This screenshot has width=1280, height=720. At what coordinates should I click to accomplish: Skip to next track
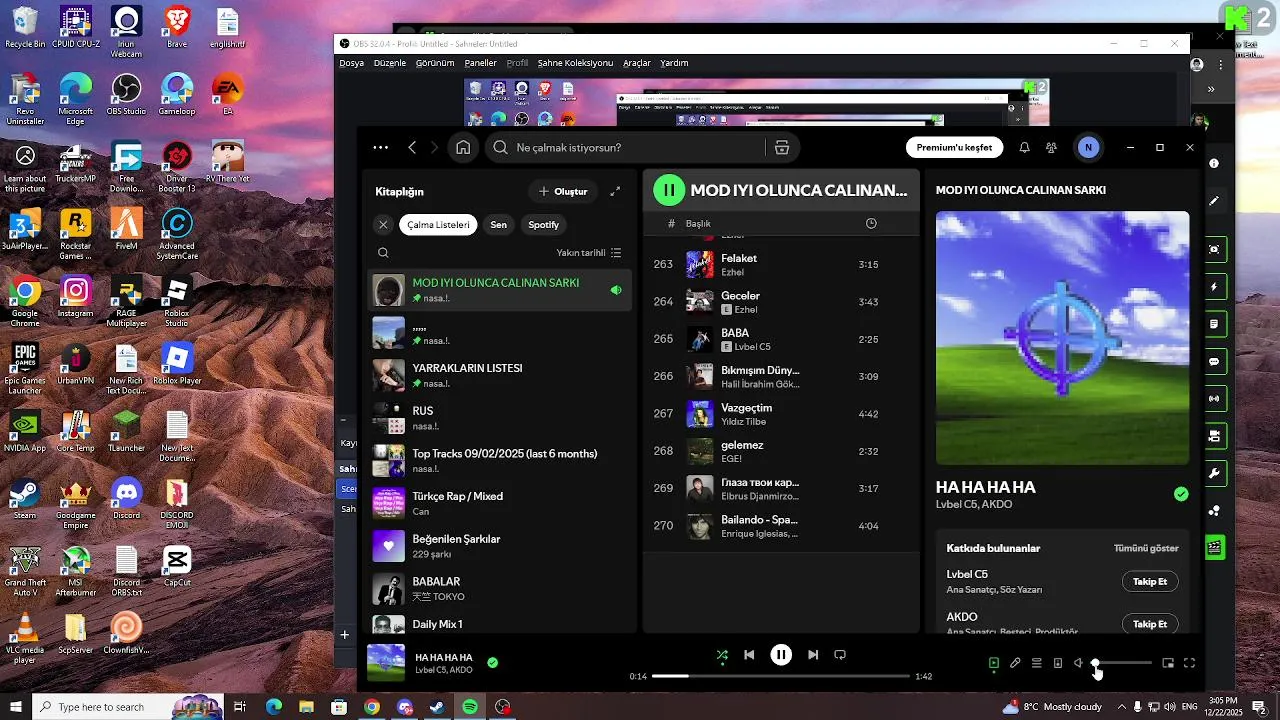pyautogui.click(x=813, y=655)
